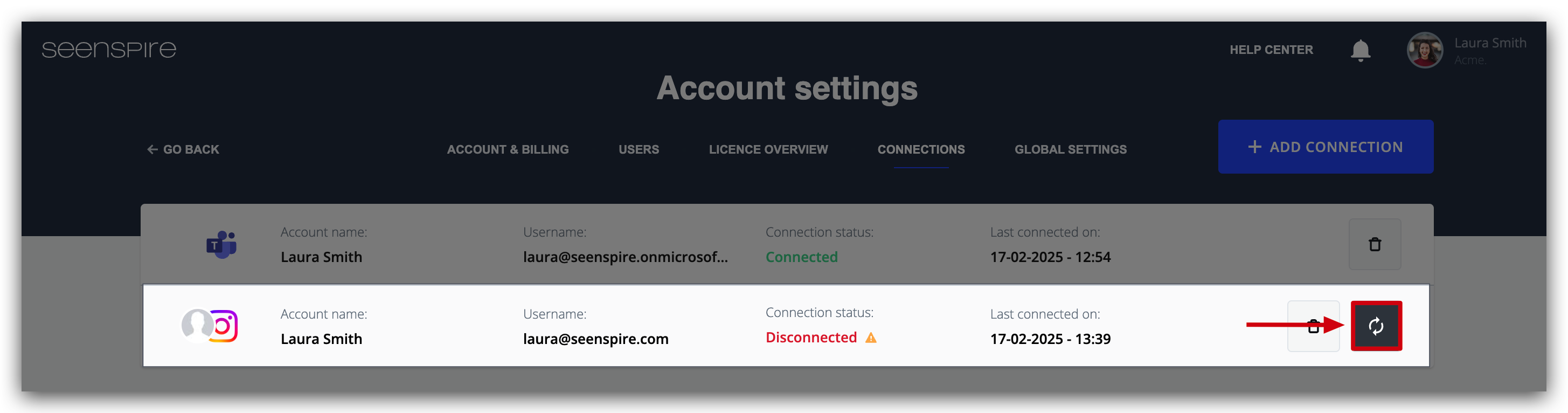Open the Global Settings tab
Screen dimensions: 1568x413
(x=1070, y=149)
